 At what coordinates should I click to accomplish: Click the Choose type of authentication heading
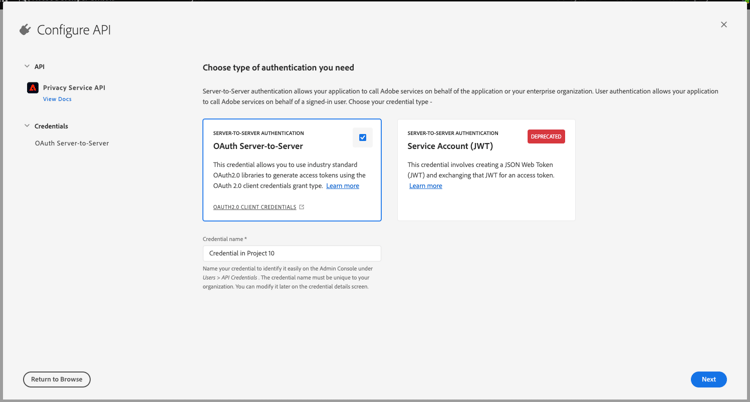(278, 67)
